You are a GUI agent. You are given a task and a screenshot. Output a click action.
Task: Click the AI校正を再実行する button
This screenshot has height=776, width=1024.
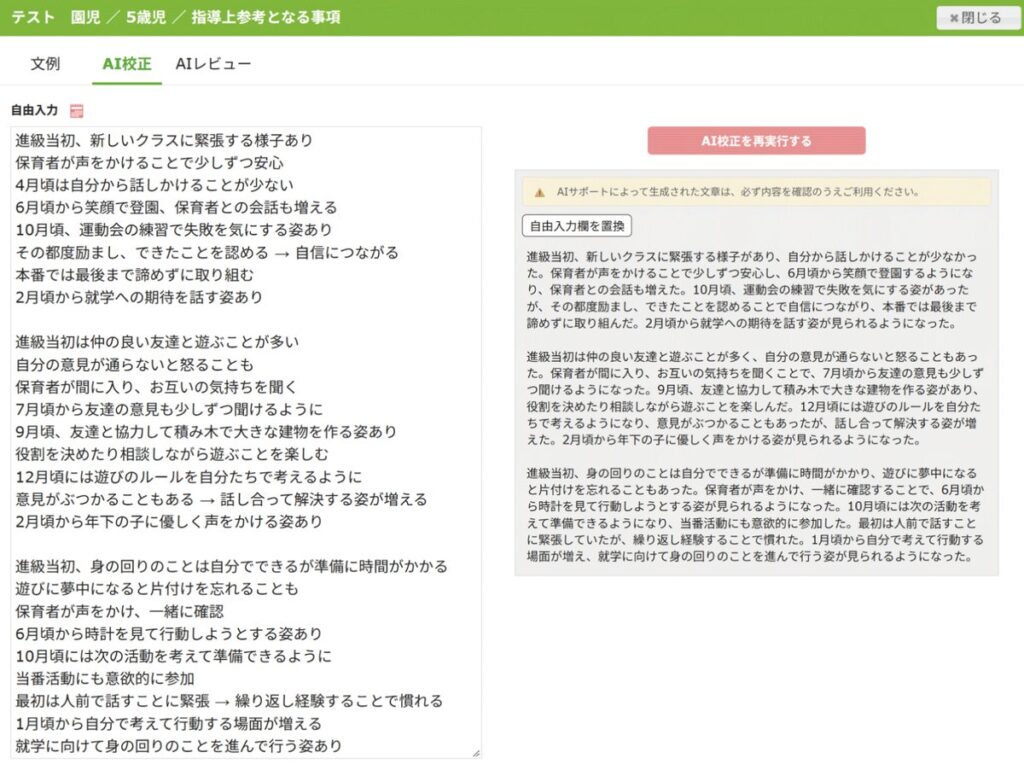756,140
